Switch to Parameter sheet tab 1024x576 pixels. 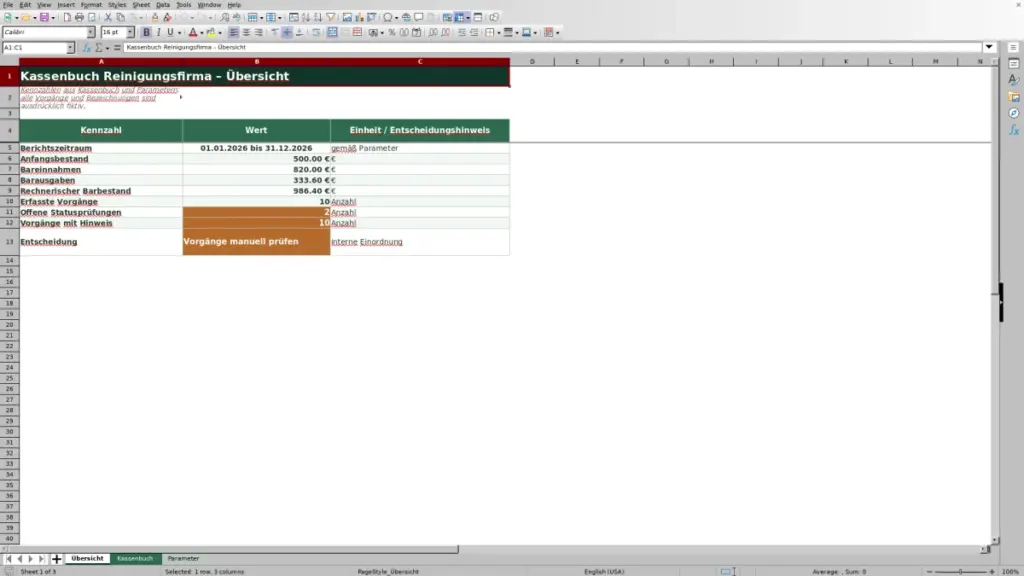(183, 559)
